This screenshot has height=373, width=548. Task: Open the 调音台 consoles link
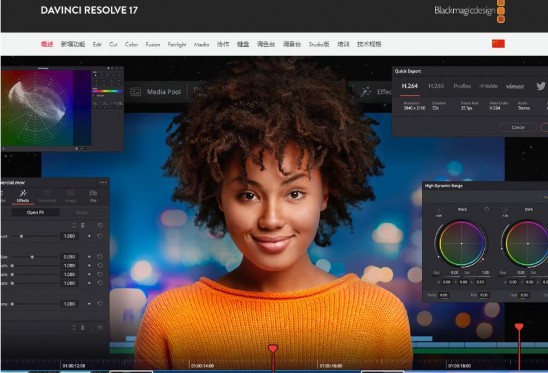[x=291, y=44]
